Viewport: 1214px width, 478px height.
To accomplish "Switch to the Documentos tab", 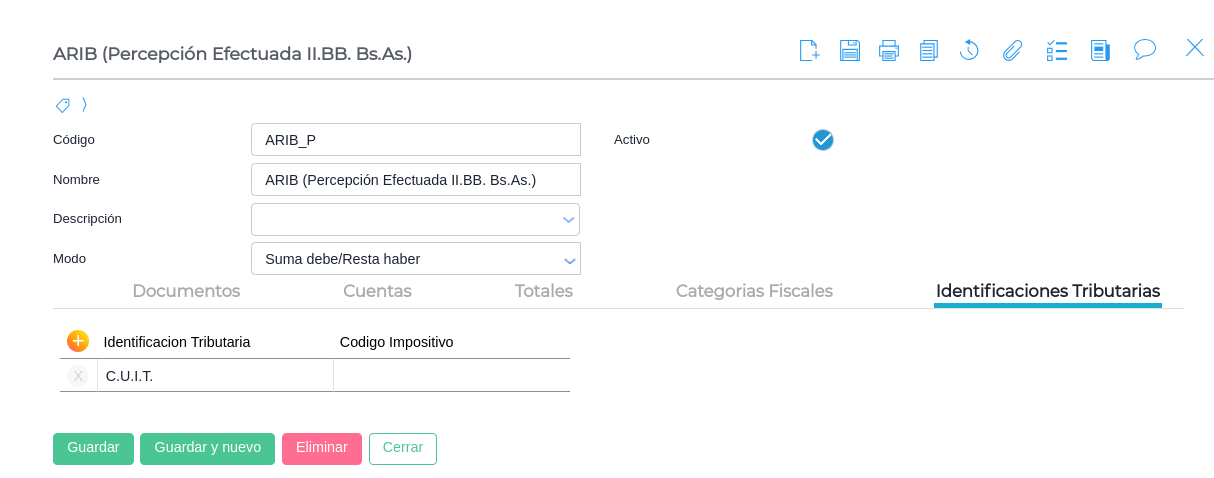I will [186, 291].
